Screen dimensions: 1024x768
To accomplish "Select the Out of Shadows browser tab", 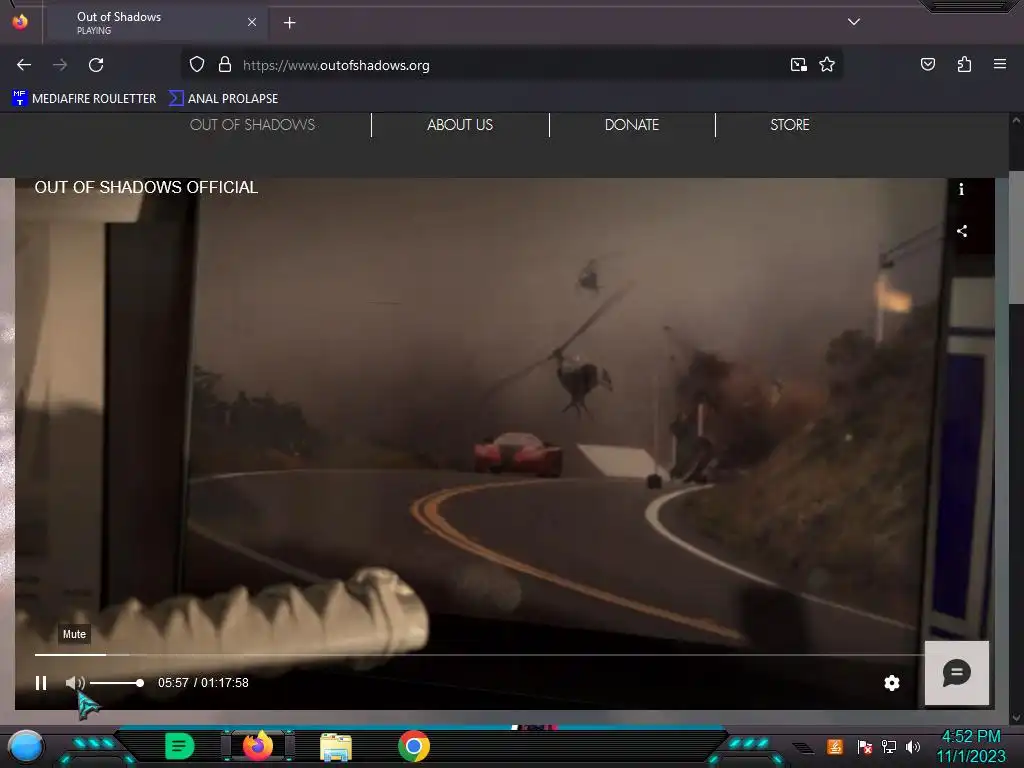I will tap(155, 23).
